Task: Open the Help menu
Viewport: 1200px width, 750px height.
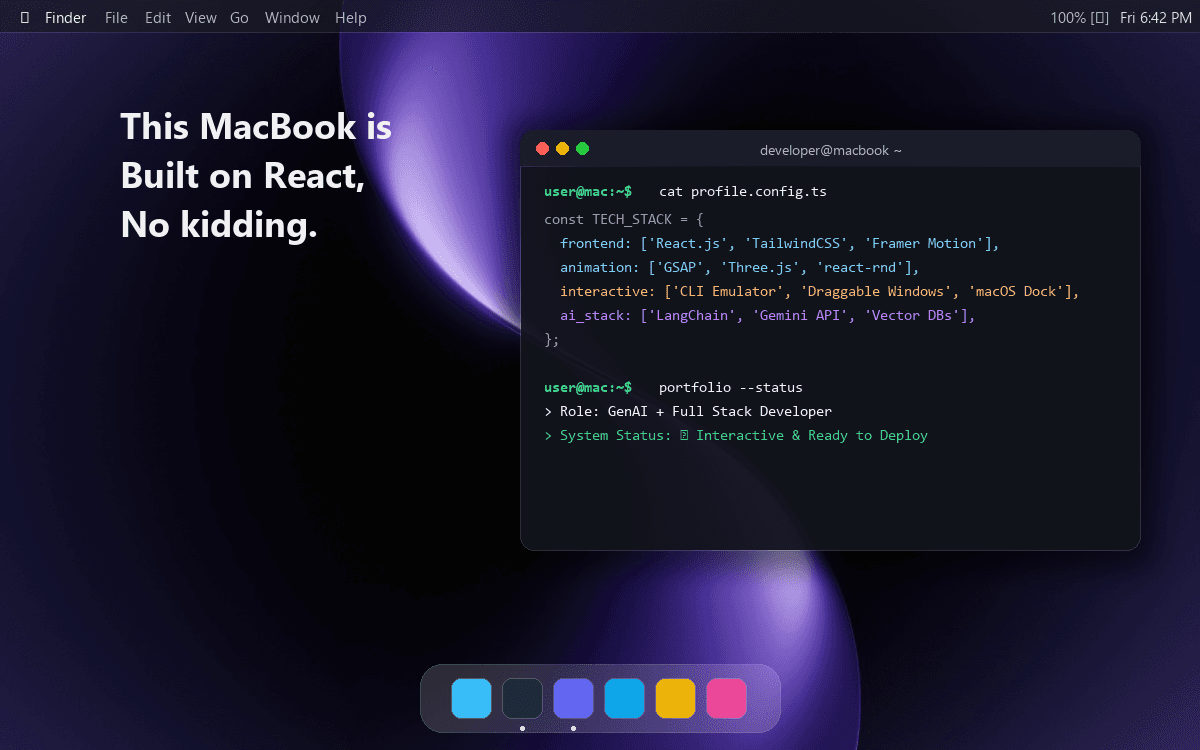Action: click(351, 18)
